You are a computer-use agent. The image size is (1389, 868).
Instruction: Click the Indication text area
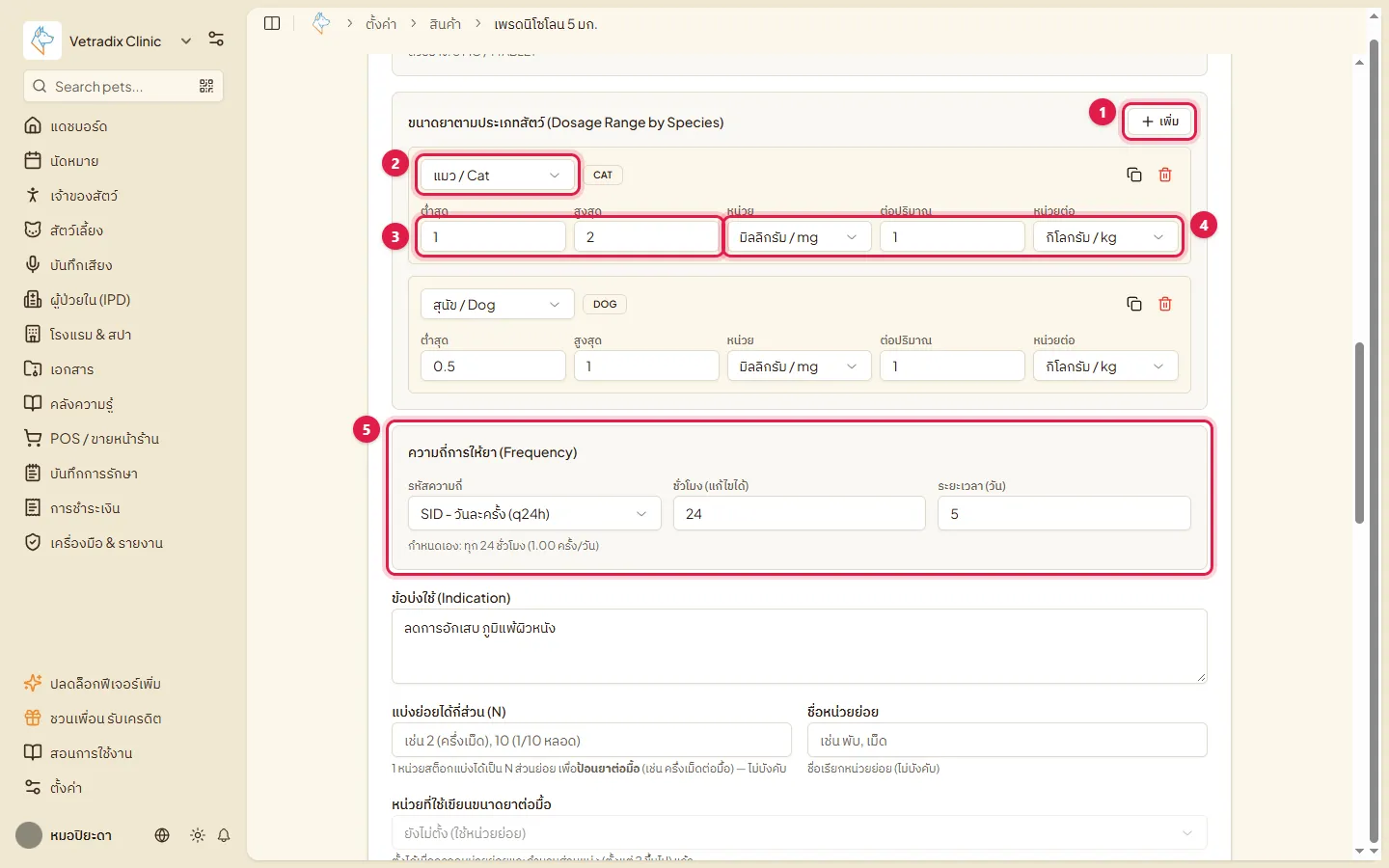click(800, 646)
